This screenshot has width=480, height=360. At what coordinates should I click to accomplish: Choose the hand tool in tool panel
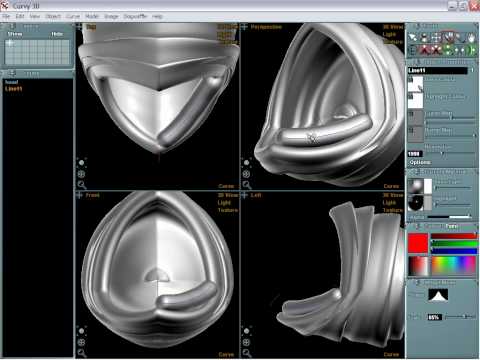471,38
